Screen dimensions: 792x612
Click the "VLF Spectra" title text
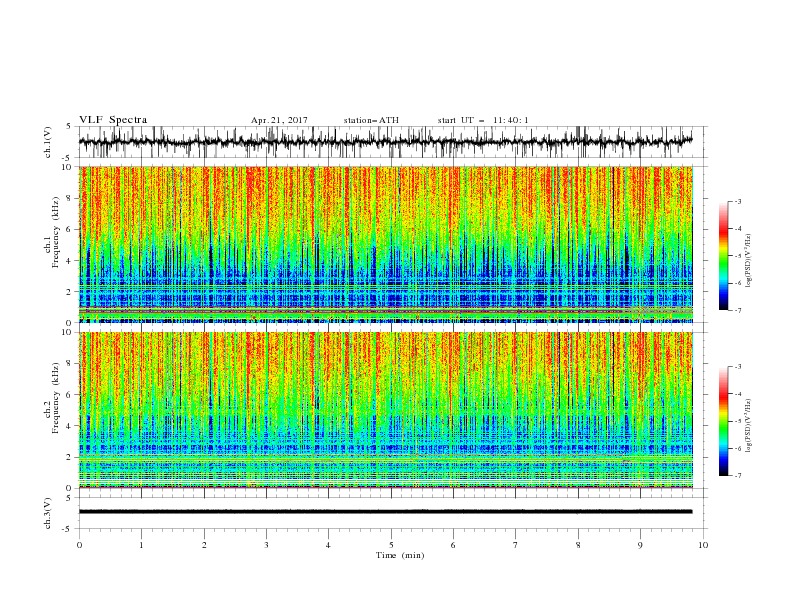pyautogui.click(x=113, y=120)
